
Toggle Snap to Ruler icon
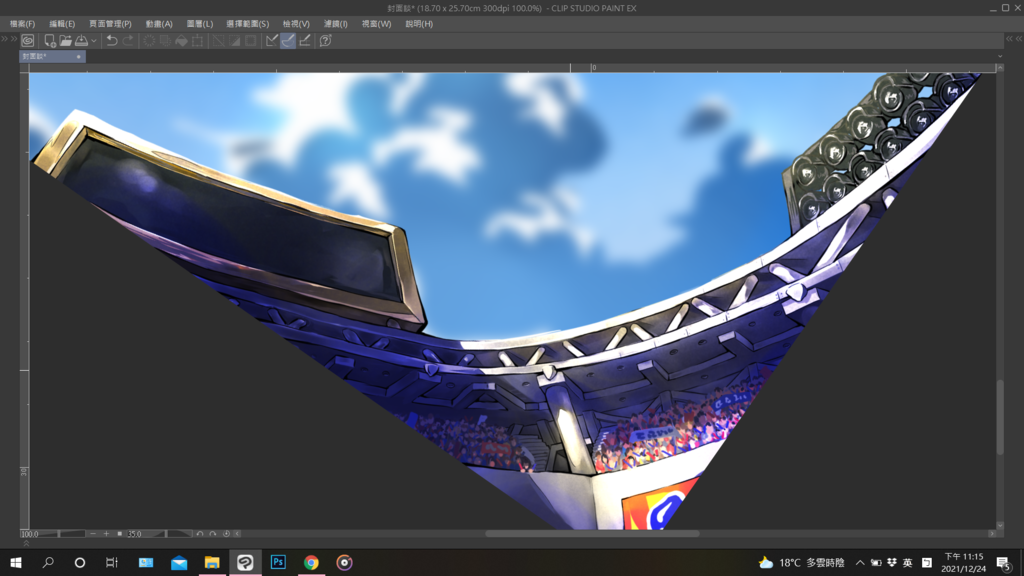(272, 40)
